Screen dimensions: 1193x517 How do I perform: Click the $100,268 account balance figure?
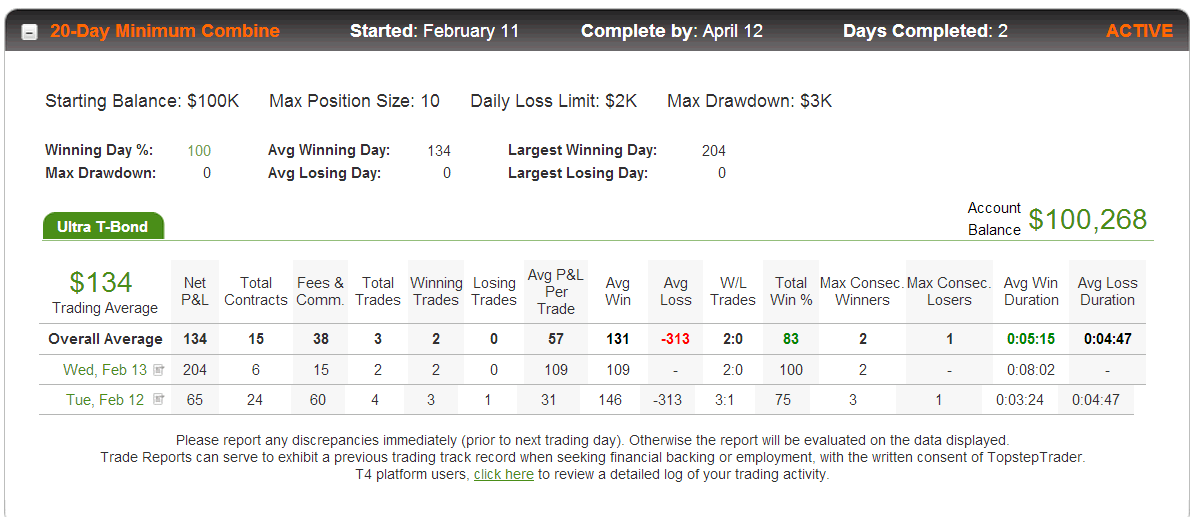pyautogui.click(x=1087, y=219)
